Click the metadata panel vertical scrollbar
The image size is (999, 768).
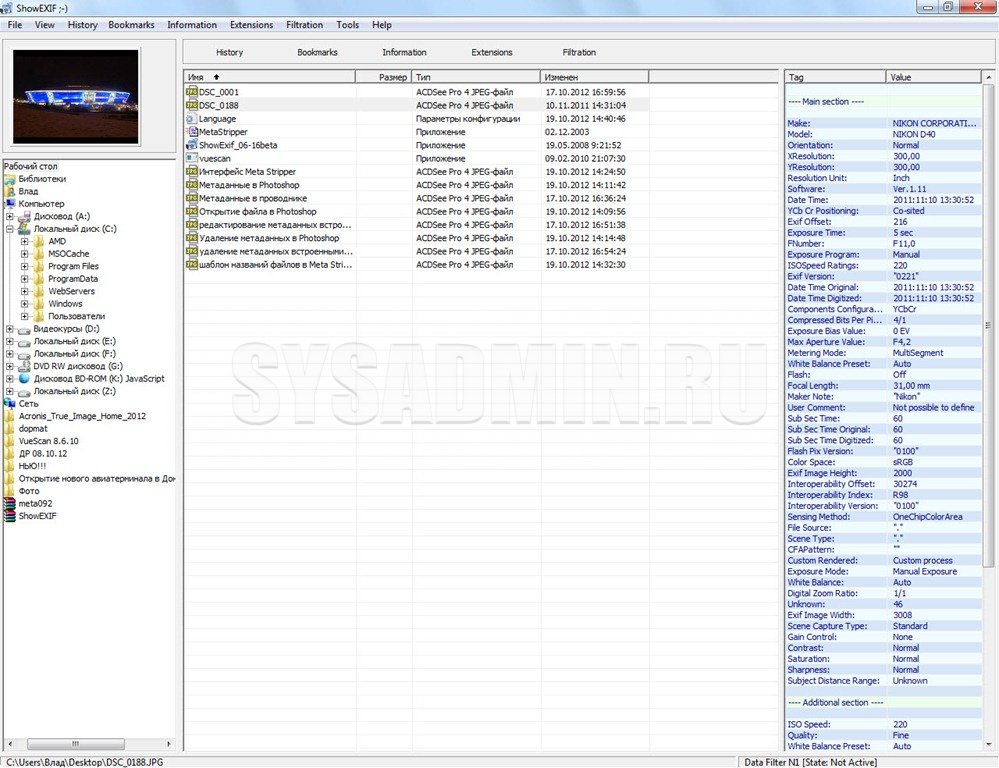coord(990,400)
